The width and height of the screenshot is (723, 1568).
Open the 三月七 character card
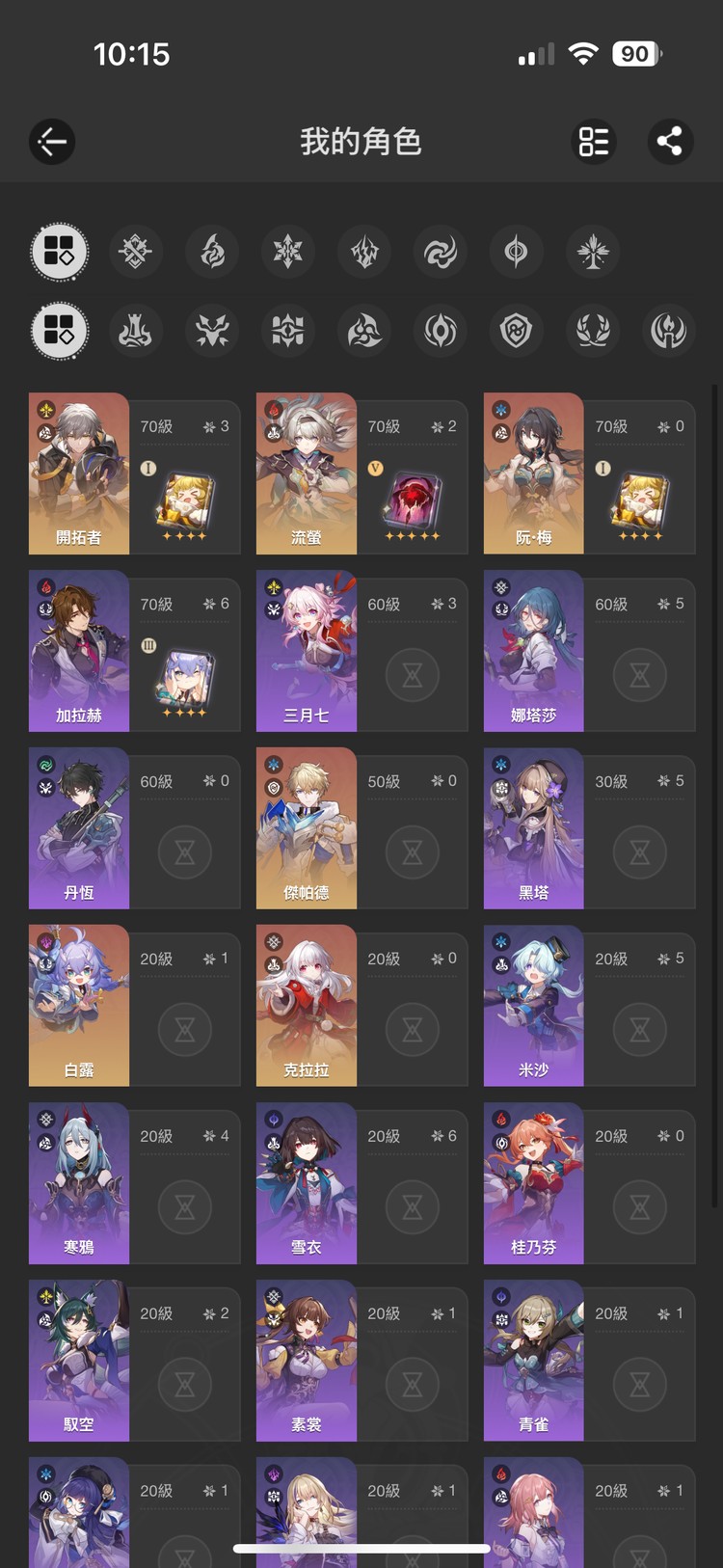tap(361, 651)
